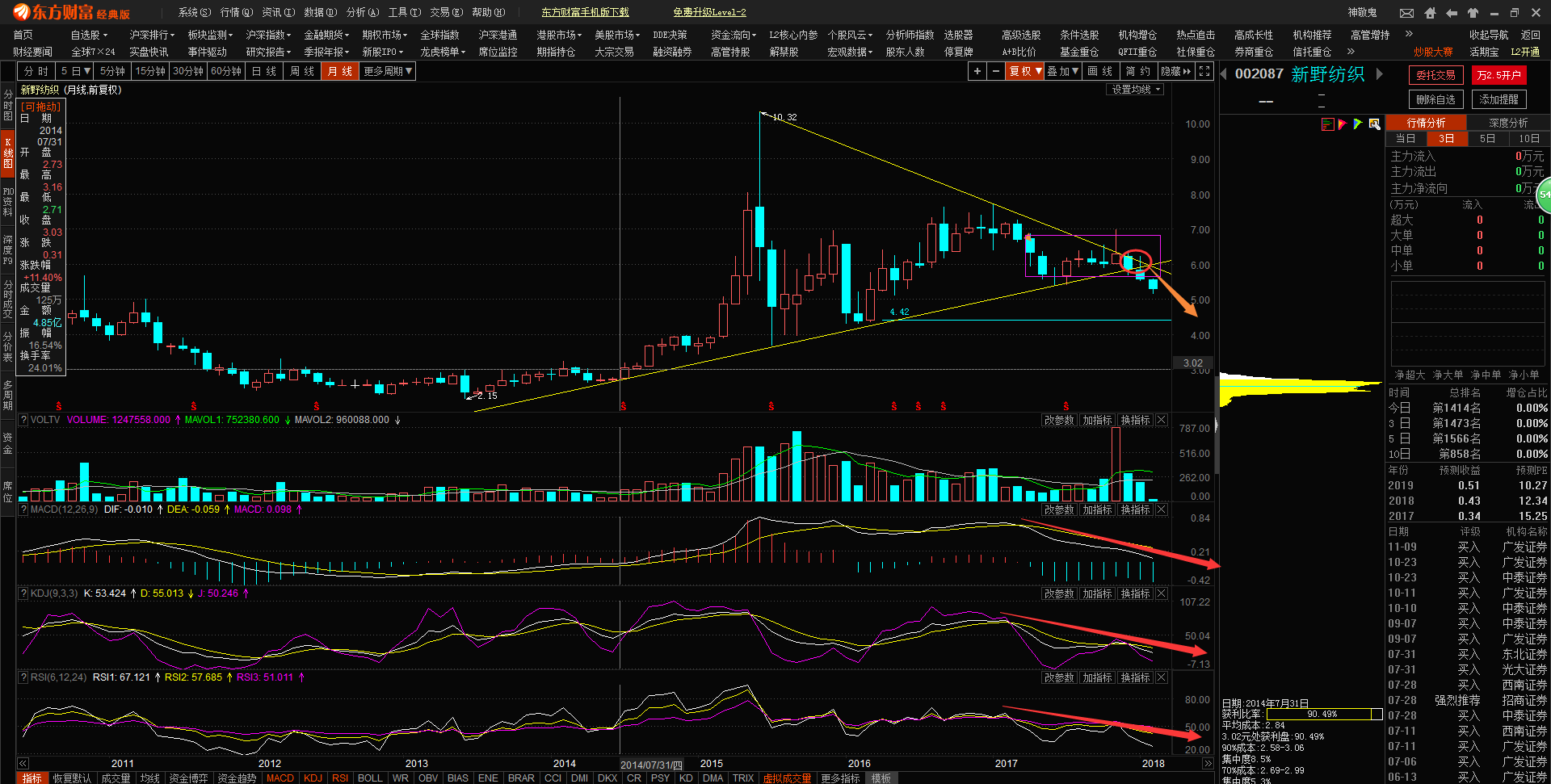1551x784 pixels.
Task: Open K线图 left sidebar tab
Action: (8, 152)
